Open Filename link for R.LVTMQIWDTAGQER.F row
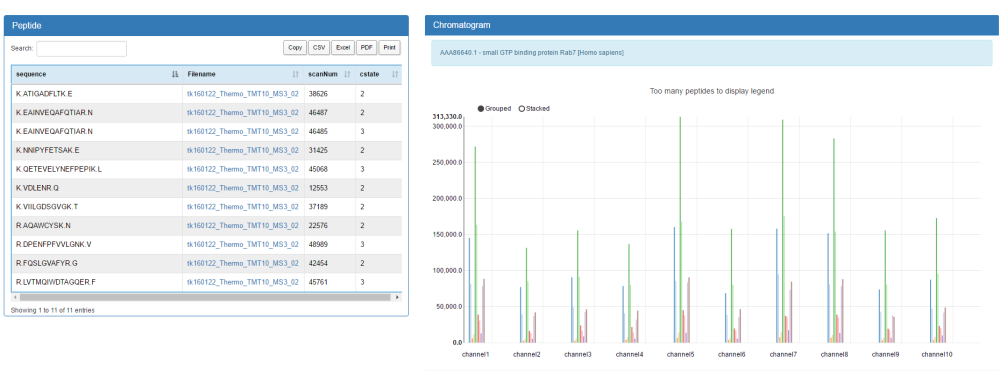1000x376 pixels. click(x=242, y=282)
